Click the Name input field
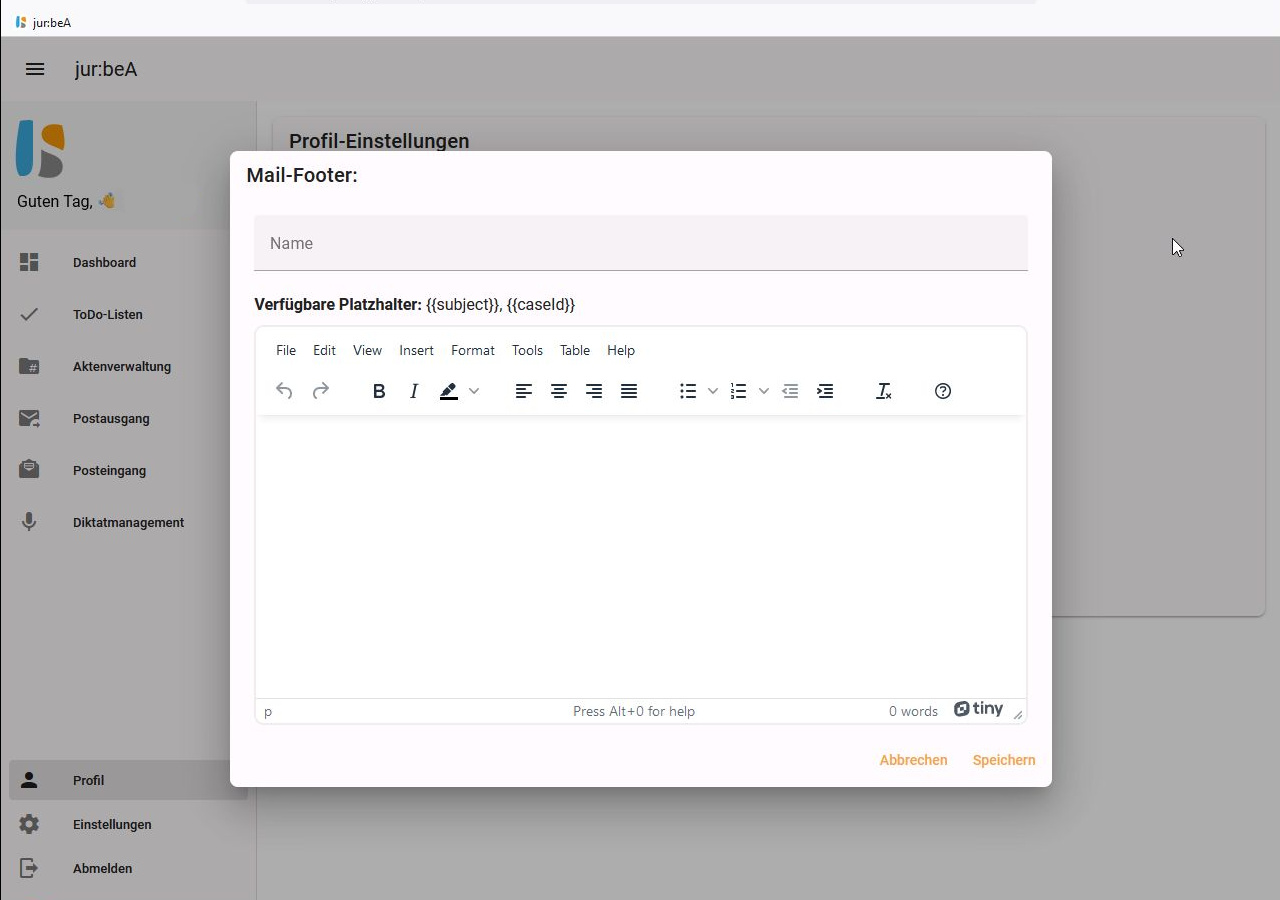 coord(641,243)
